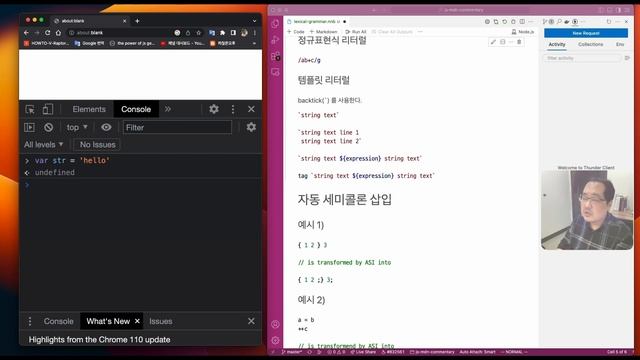640x360 pixels.
Task: Show more DevTools tabs via double chevron
Action: click(168, 109)
